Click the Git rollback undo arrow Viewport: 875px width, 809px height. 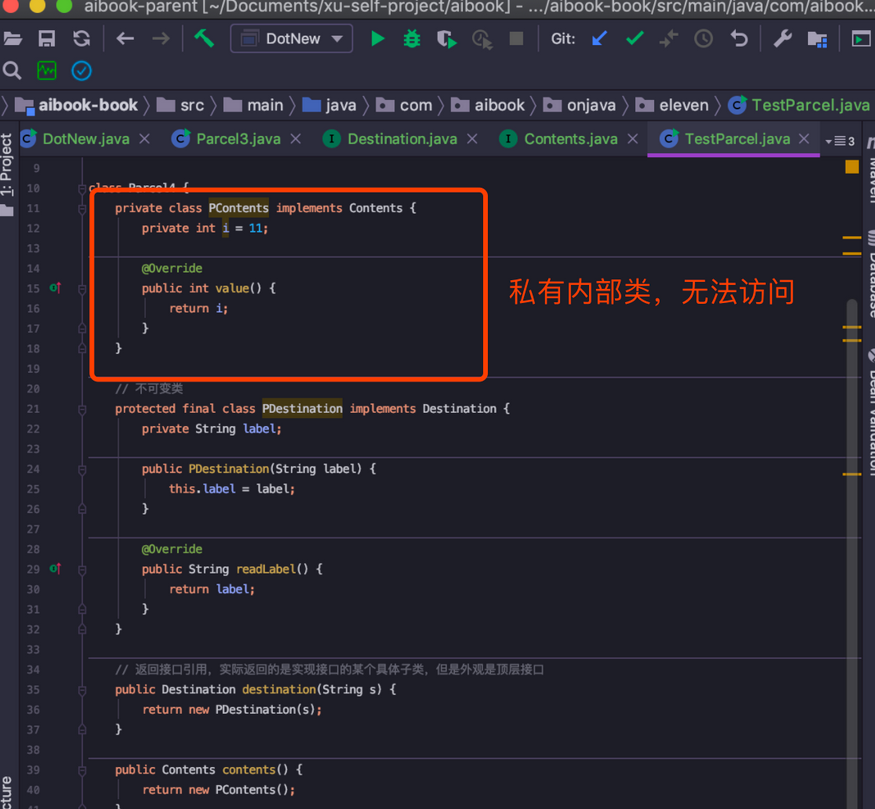click(x=739, y=39)
